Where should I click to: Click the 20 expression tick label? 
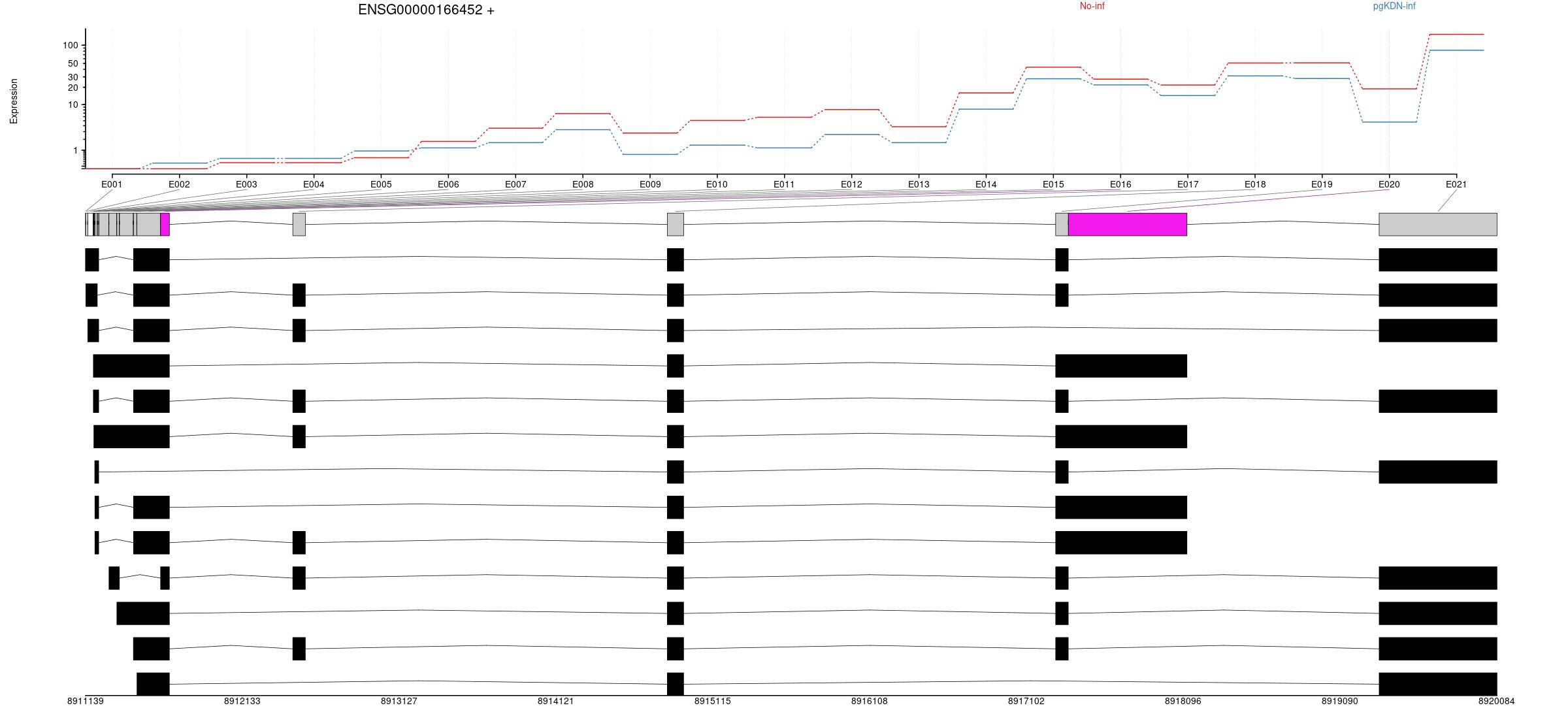point(73,88)
